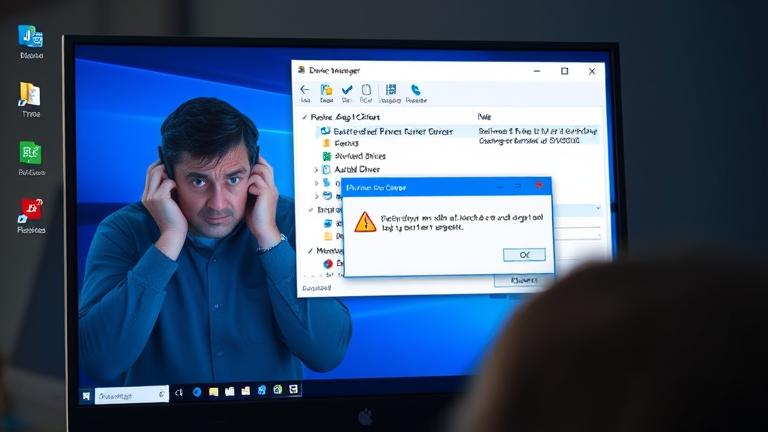Click the page icon in the fourth tree row
The height and width of the screenshot is (432, 768).
[x=326, y=169]
